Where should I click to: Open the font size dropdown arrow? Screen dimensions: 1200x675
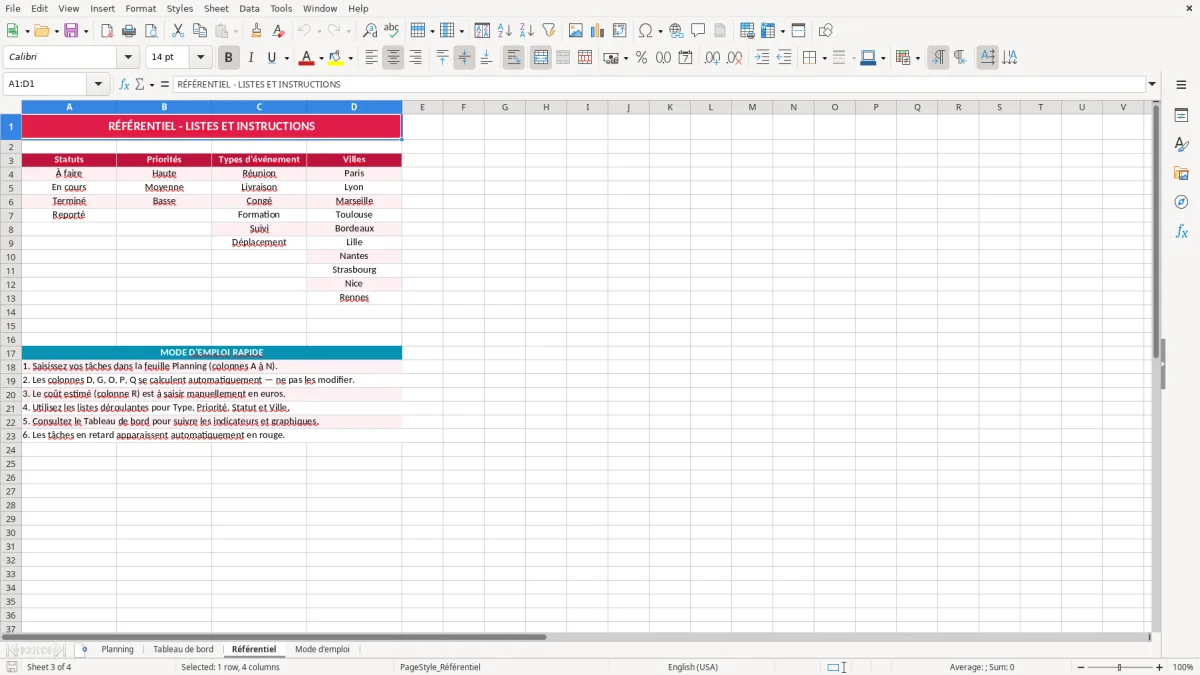pos(200,58)
